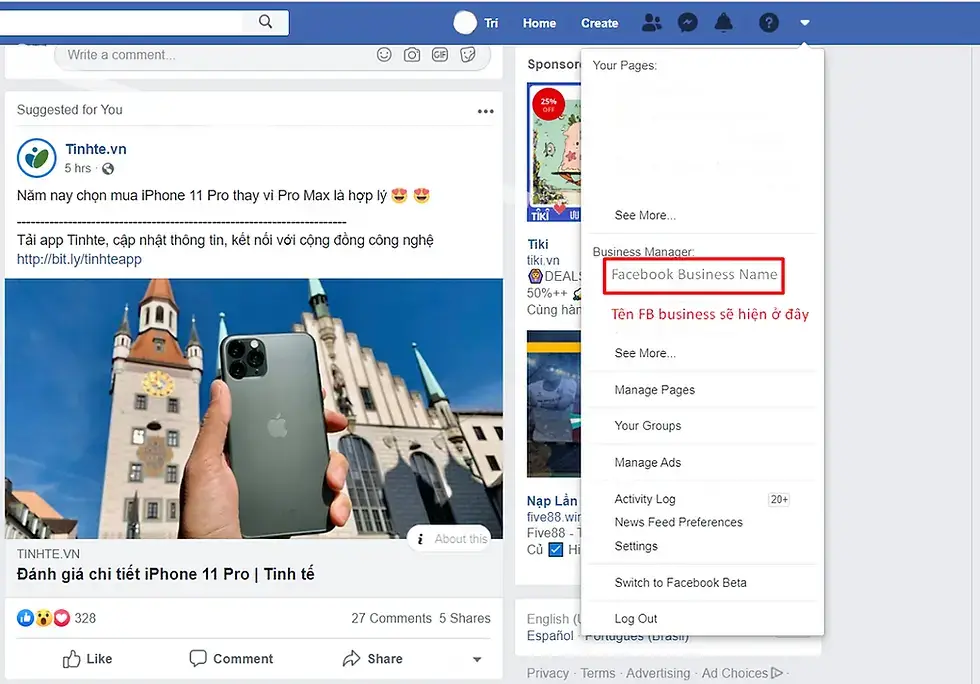This screenshot has height=684, width=980.
Task: Click the 328 reactions count
Action: pyautogui.click(x=85, y=618)
